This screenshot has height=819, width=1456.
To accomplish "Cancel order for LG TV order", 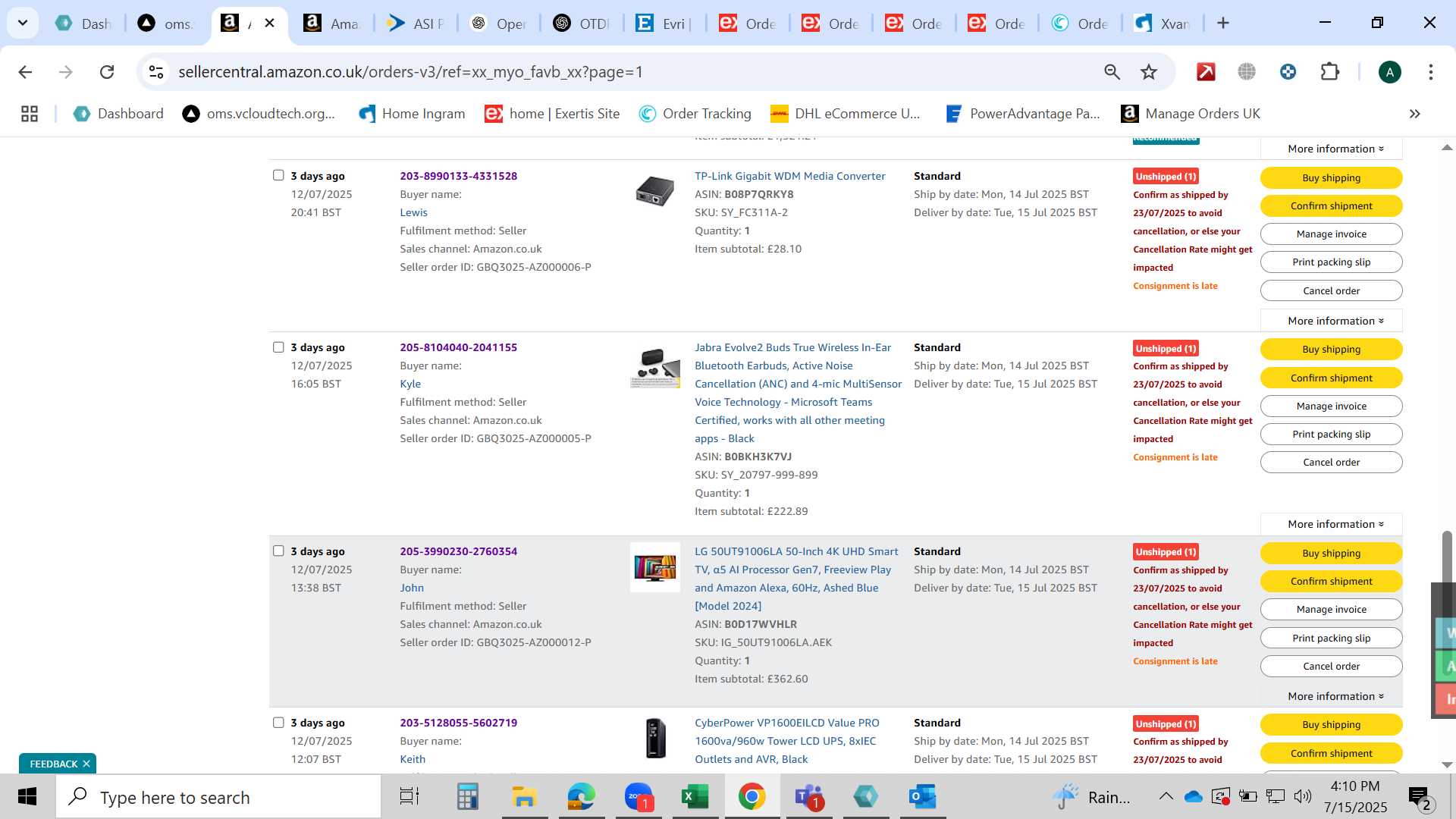I will pos(1331,667).
